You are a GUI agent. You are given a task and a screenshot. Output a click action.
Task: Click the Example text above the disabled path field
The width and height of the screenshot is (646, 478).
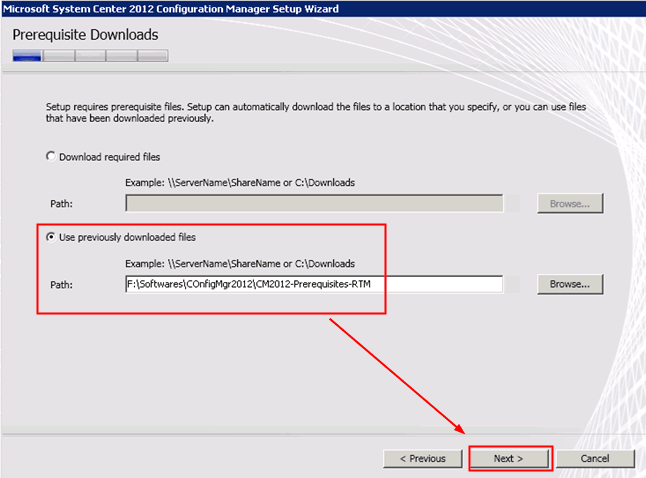240,182
